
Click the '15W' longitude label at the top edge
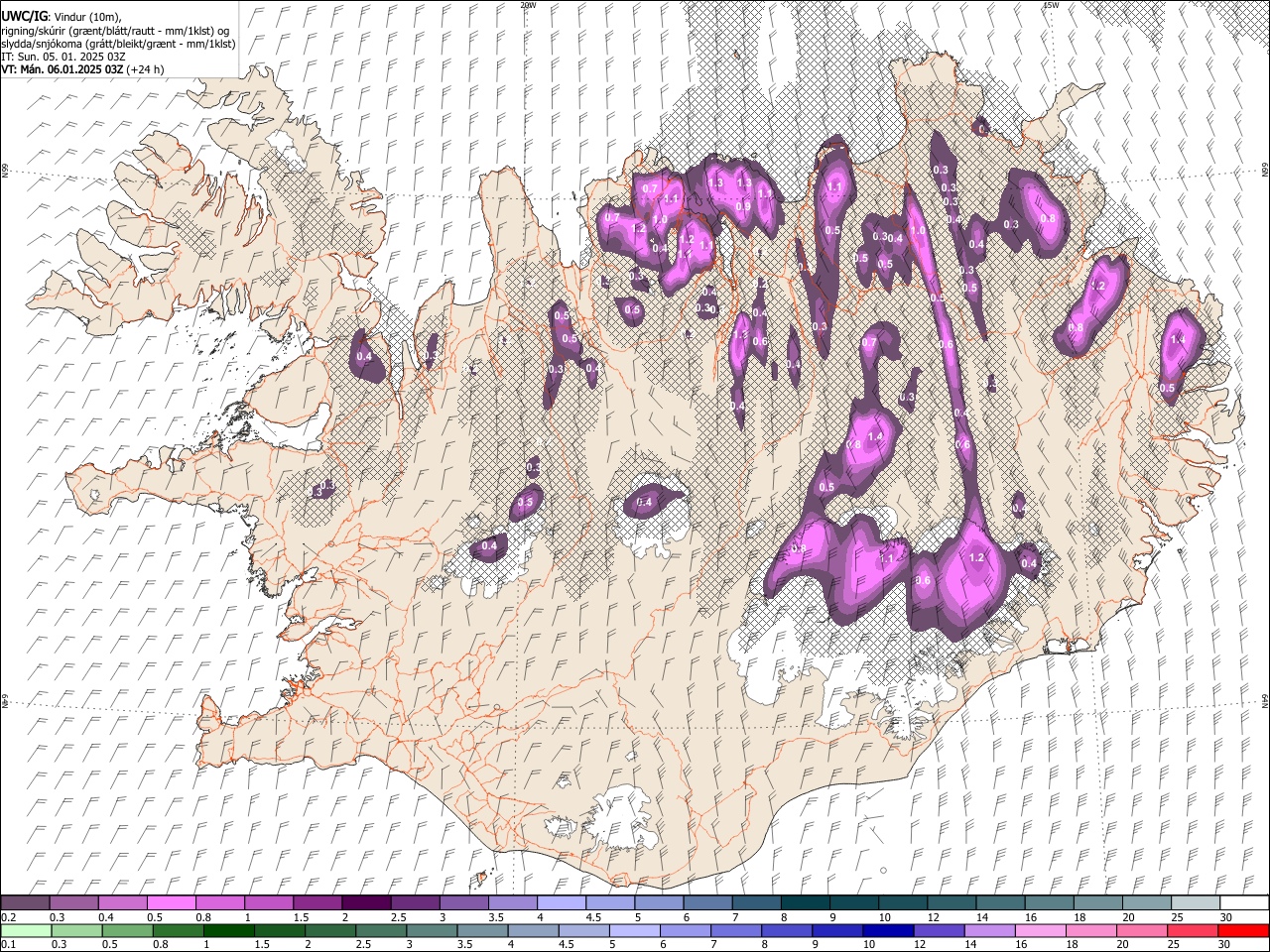coord(1051,5)
